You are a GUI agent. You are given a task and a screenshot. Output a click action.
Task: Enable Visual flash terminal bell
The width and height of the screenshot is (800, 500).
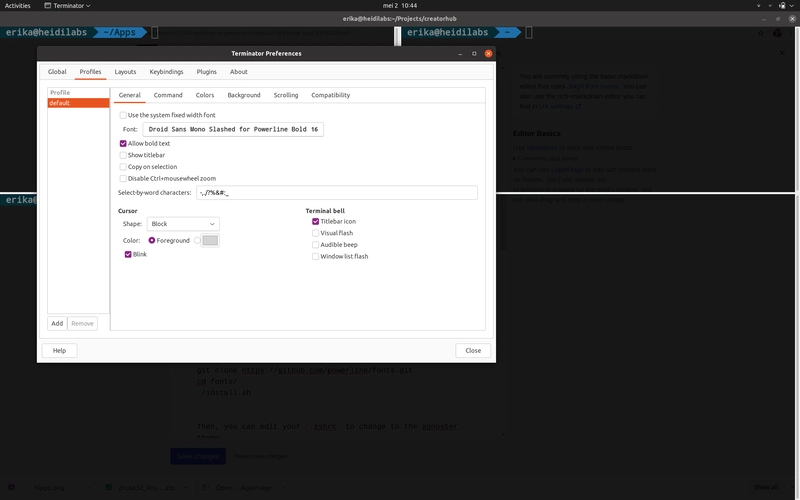click(315, 233)
